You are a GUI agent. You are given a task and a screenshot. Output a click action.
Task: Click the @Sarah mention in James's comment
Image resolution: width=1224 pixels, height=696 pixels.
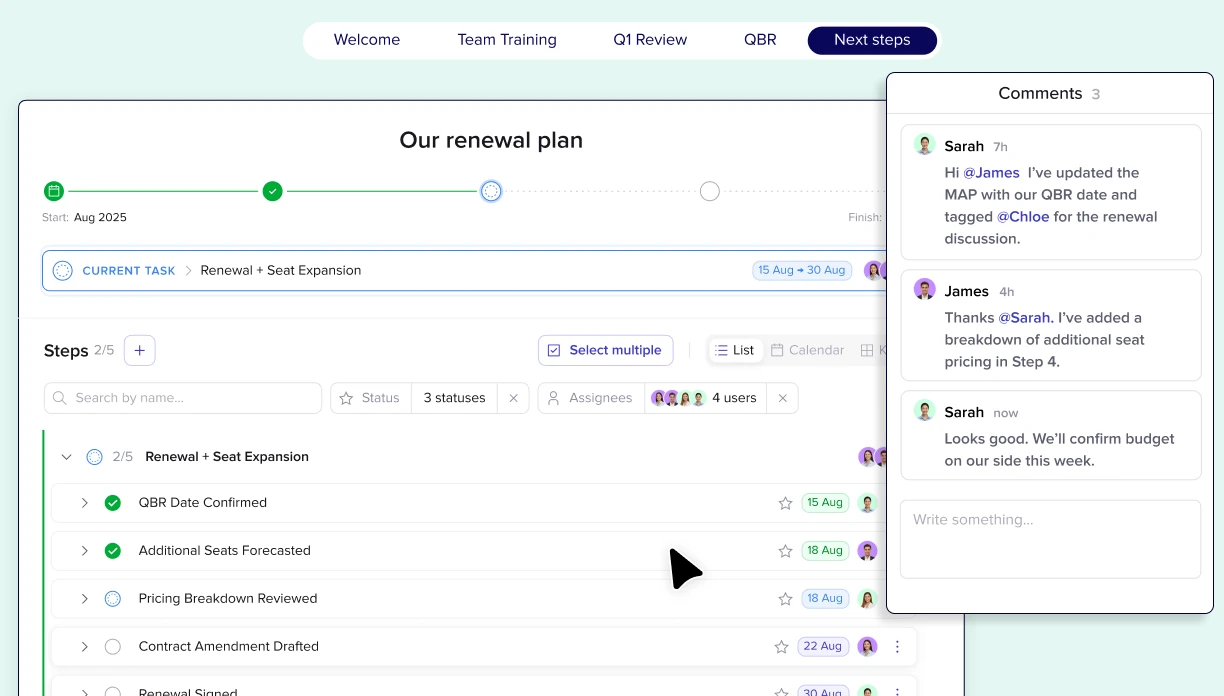1025,318
